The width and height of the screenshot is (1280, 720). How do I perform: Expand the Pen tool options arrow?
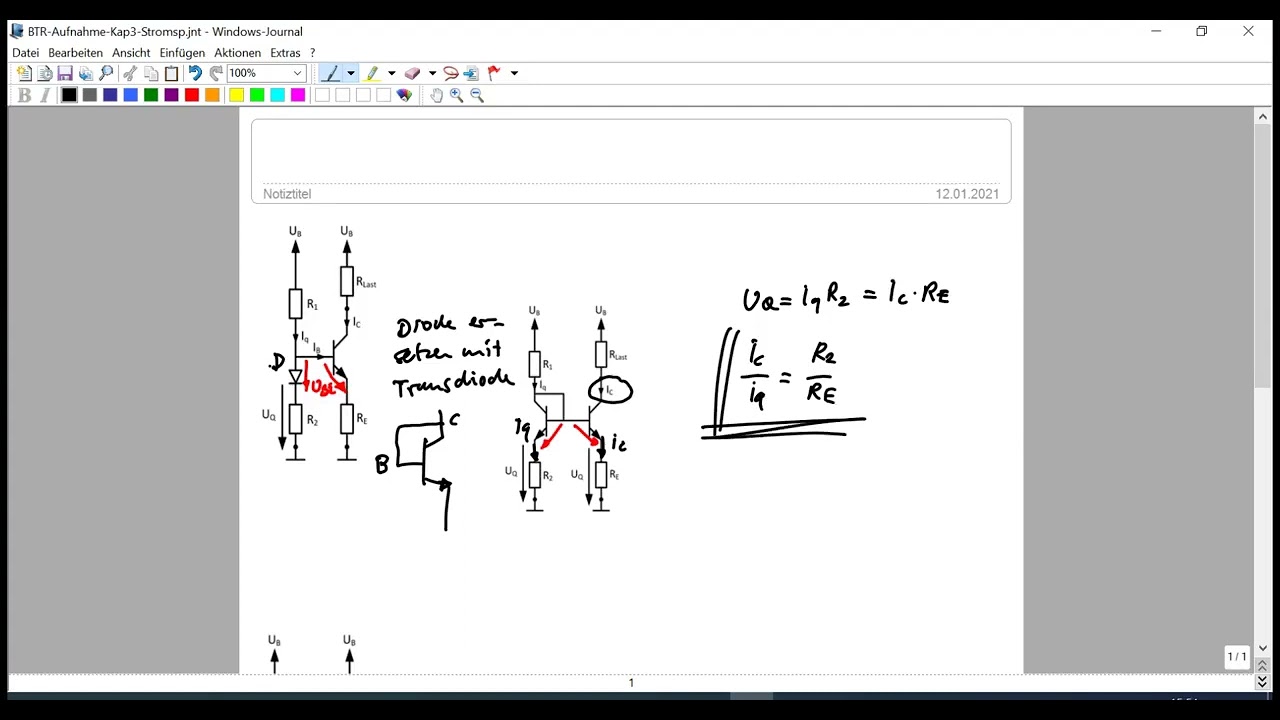pyautogui.click(x=350, y=73)
